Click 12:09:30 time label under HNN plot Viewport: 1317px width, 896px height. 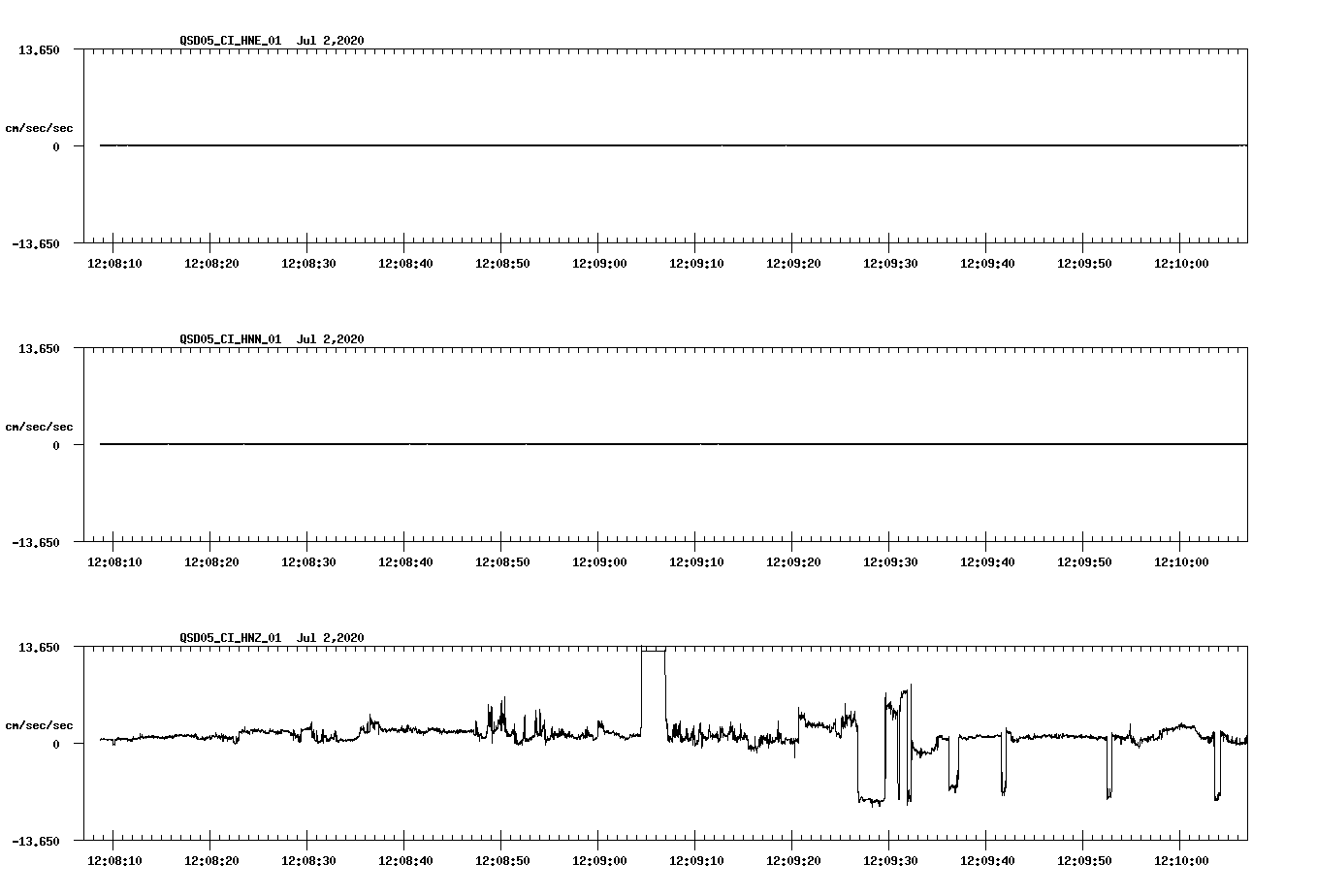click(890, 562)
